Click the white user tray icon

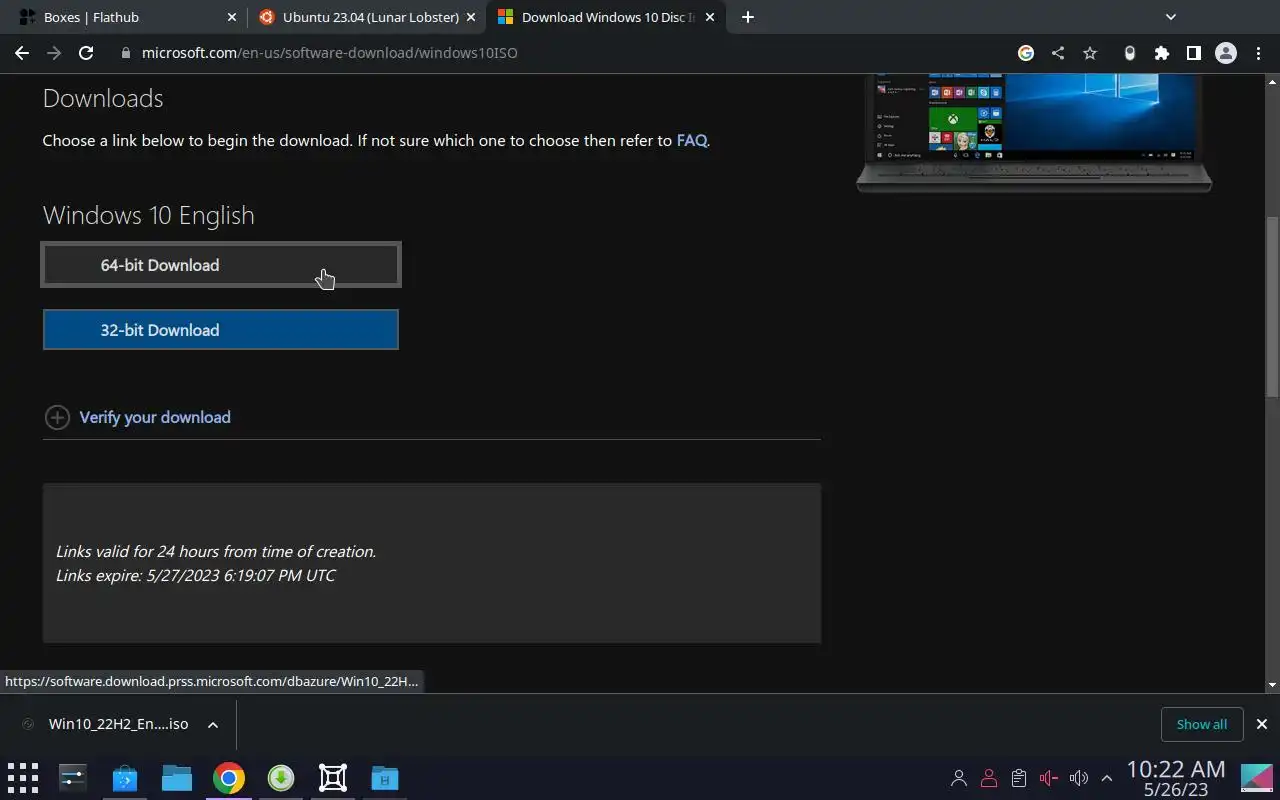(x=959, y=778)
